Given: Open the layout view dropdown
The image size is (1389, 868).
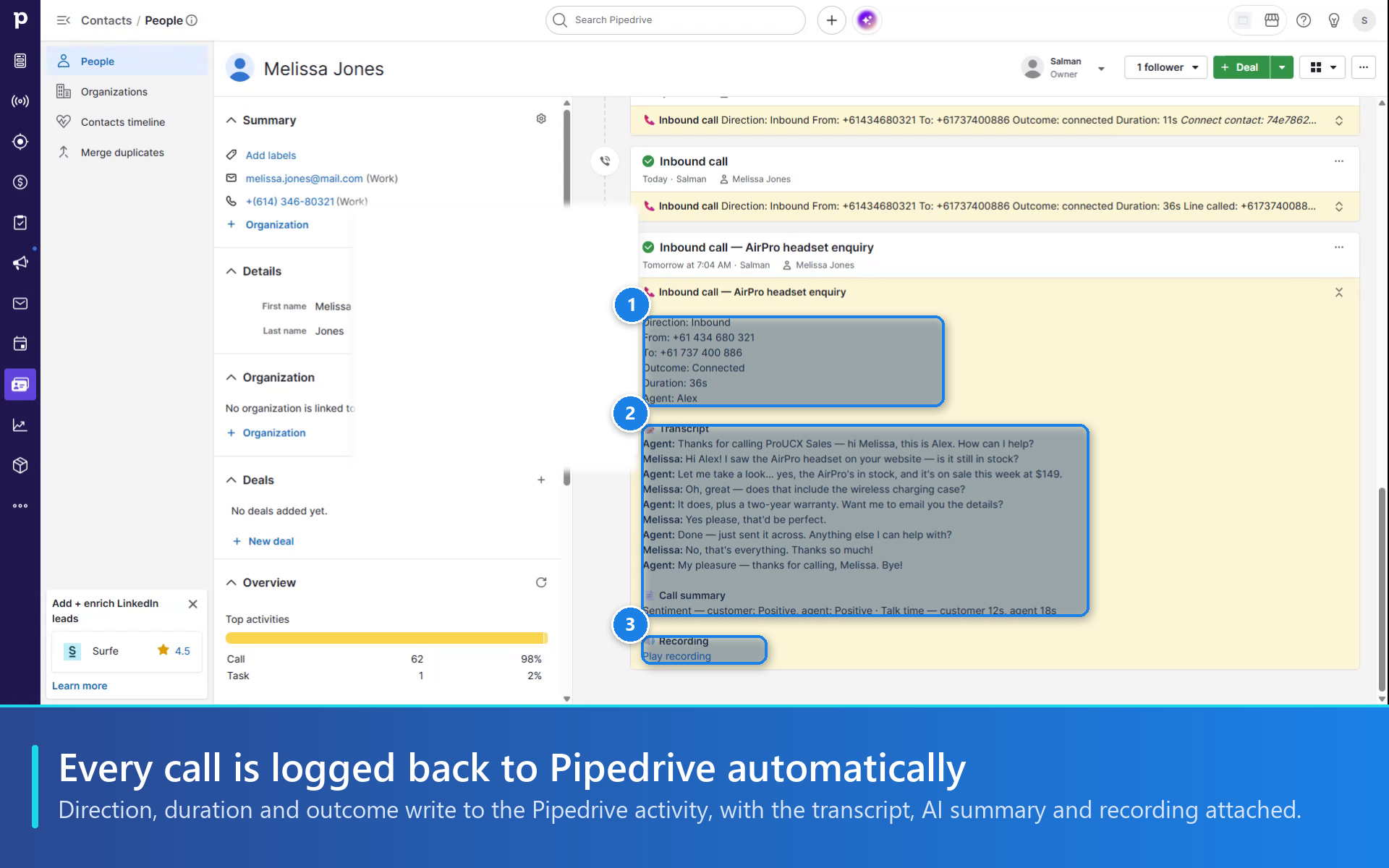Looking at the screenshot, I should [x=1322, y=67].
